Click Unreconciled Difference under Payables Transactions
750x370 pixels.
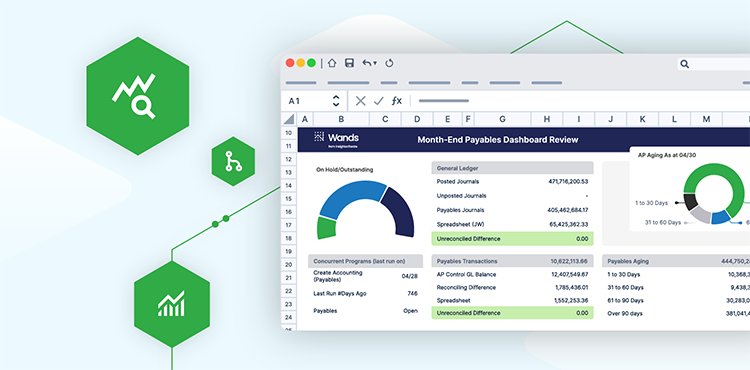pyautogui.click(x=468, y=313)
